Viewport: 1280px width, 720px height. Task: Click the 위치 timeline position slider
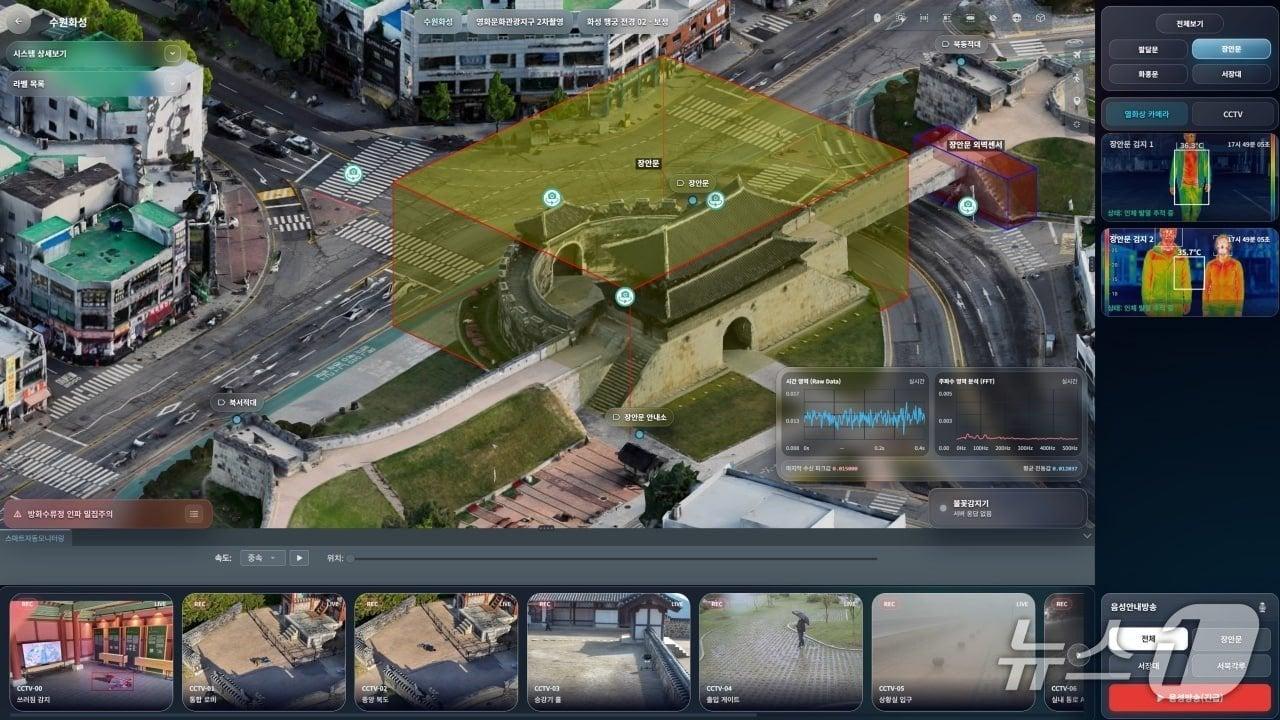(x=612, y=558)
